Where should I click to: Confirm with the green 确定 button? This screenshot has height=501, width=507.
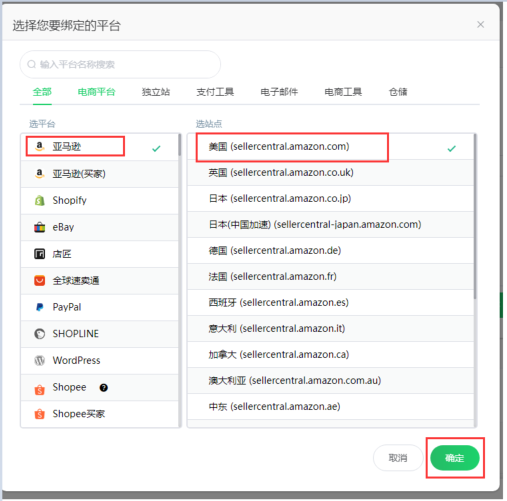455,458
